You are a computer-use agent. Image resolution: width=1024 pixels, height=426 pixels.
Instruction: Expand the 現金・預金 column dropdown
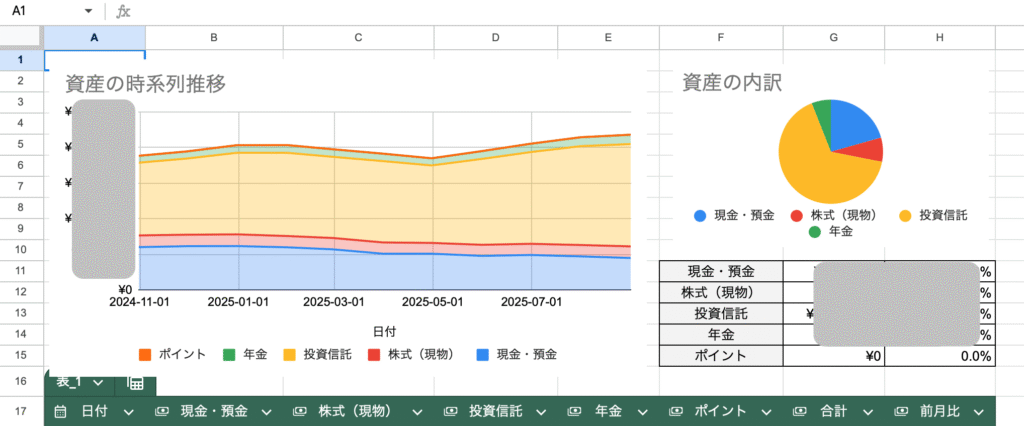point(267,411)
